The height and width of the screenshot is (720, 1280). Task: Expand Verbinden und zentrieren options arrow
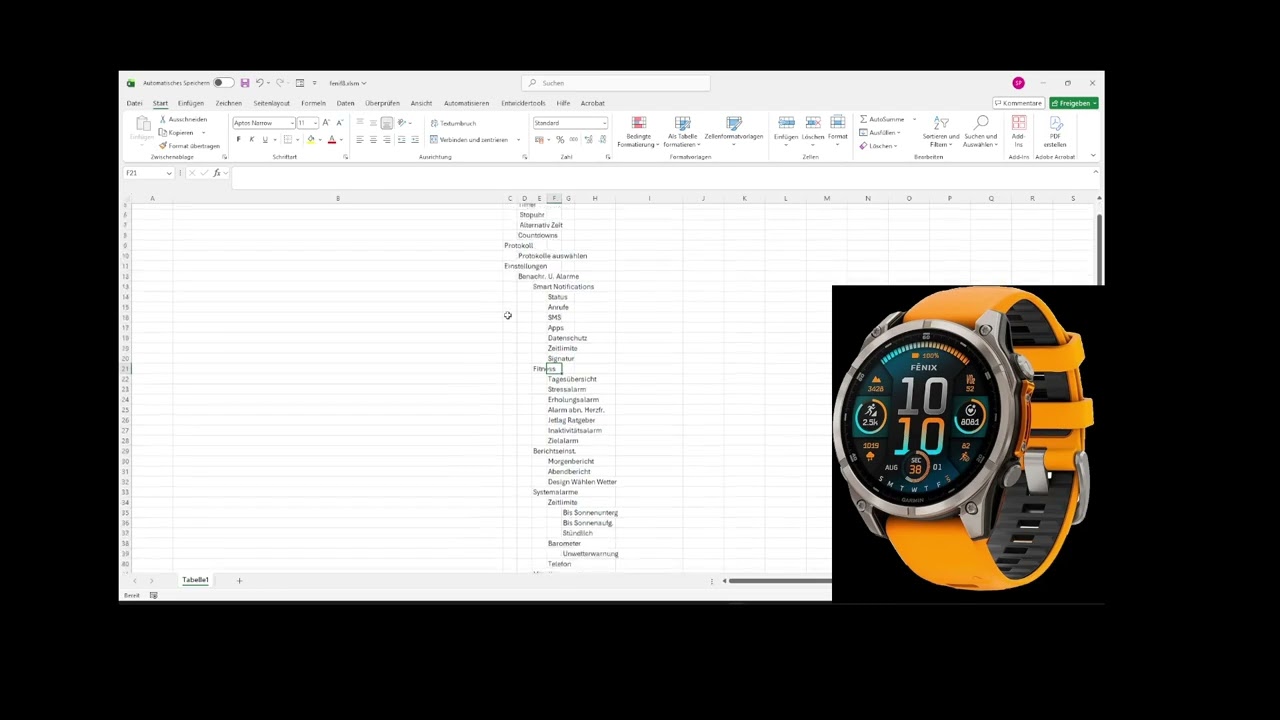(518, 140)
